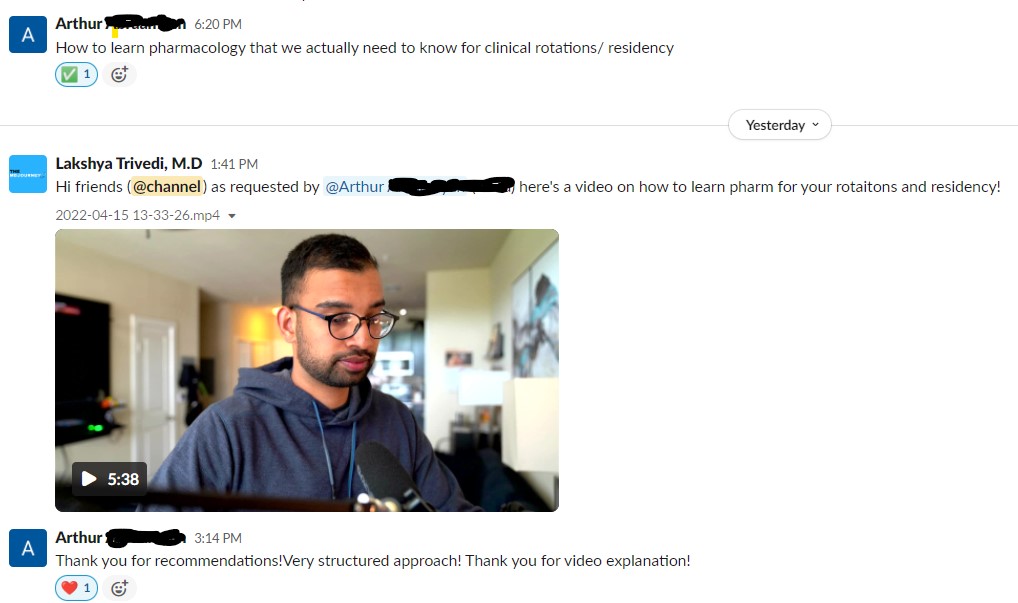Add reaction to the pharmacology question message

pos(119,74)
